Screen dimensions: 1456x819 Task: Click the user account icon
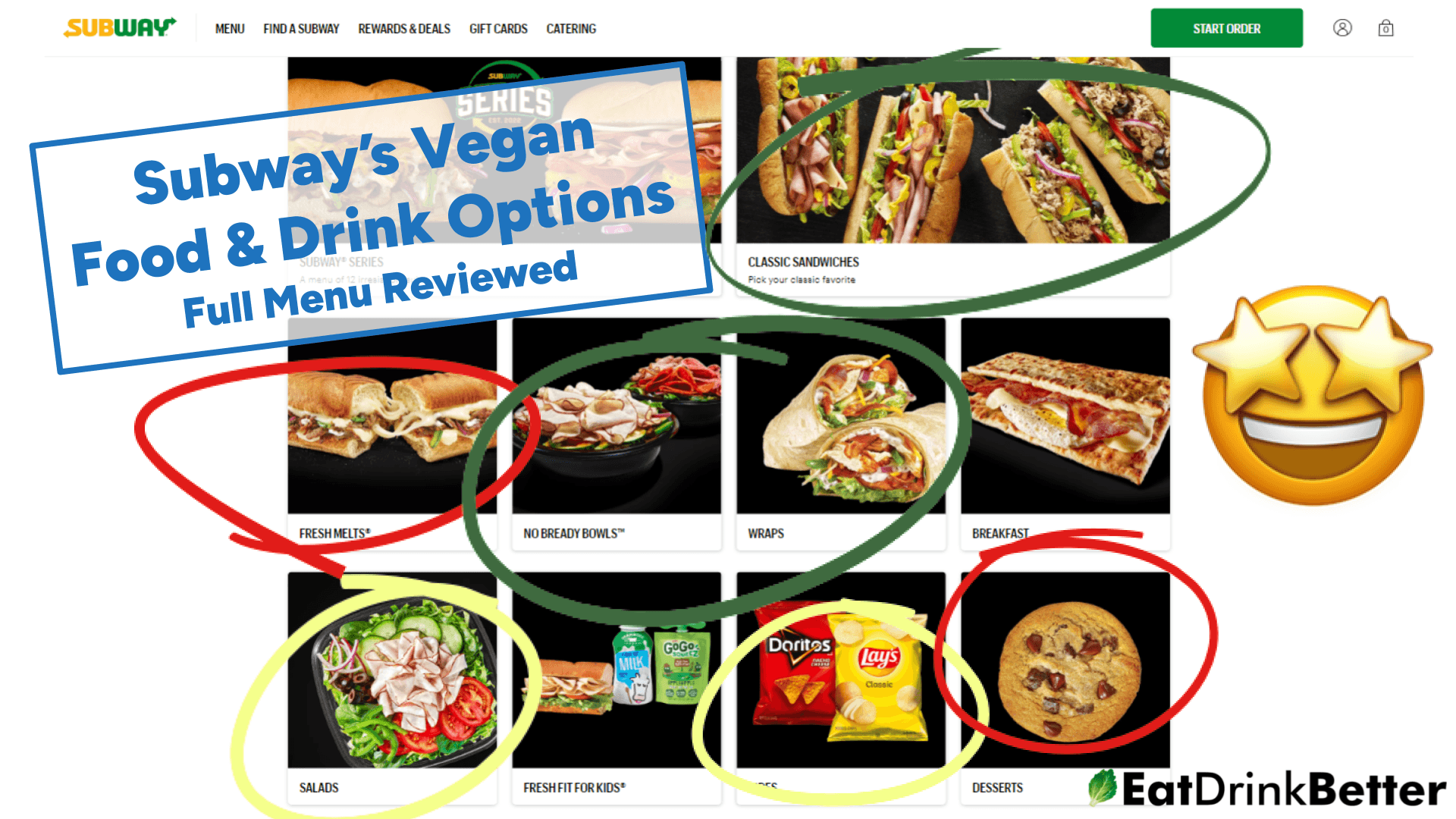1341,28
